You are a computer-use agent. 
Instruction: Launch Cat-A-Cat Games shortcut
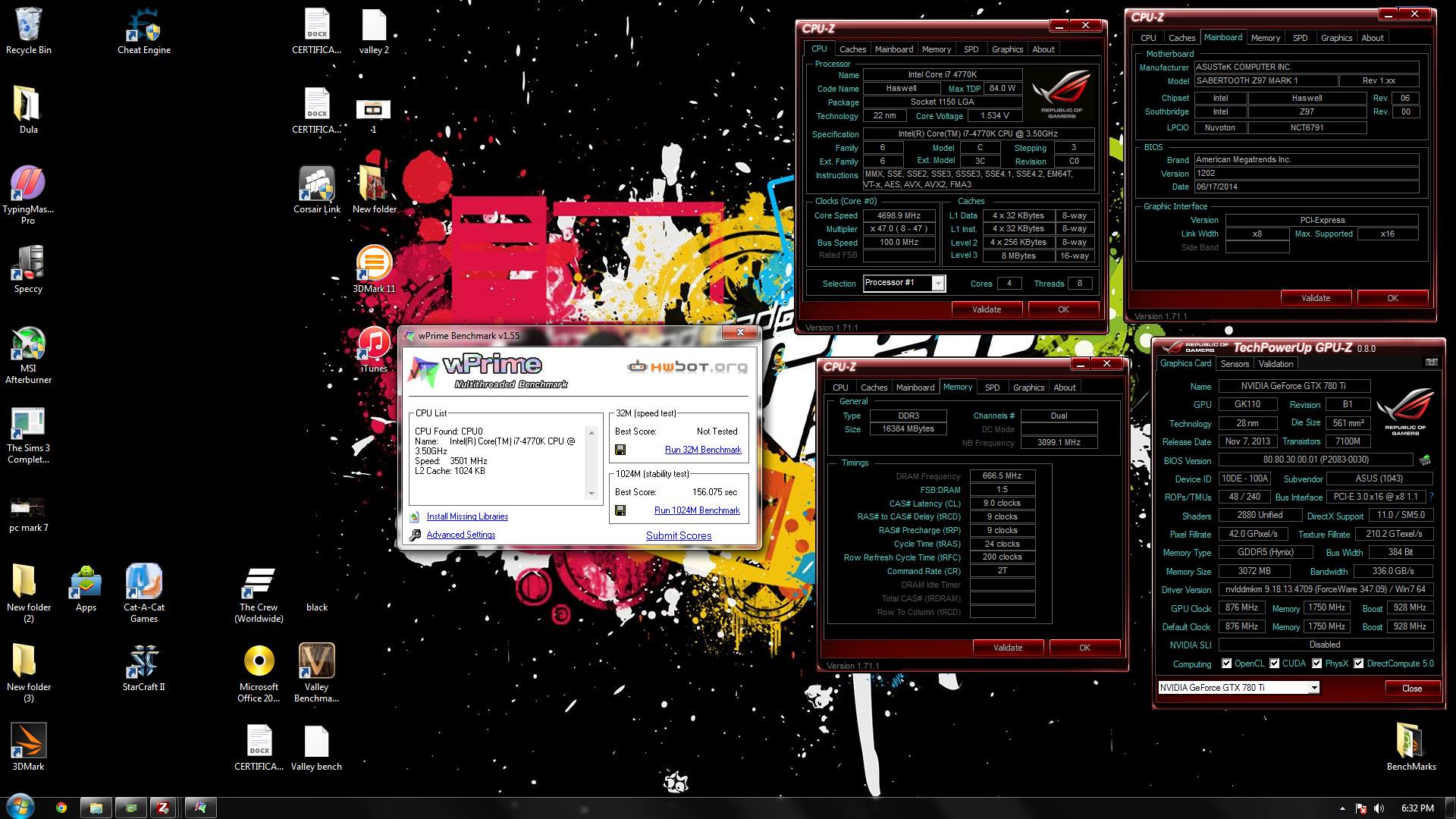click(144, 593)
